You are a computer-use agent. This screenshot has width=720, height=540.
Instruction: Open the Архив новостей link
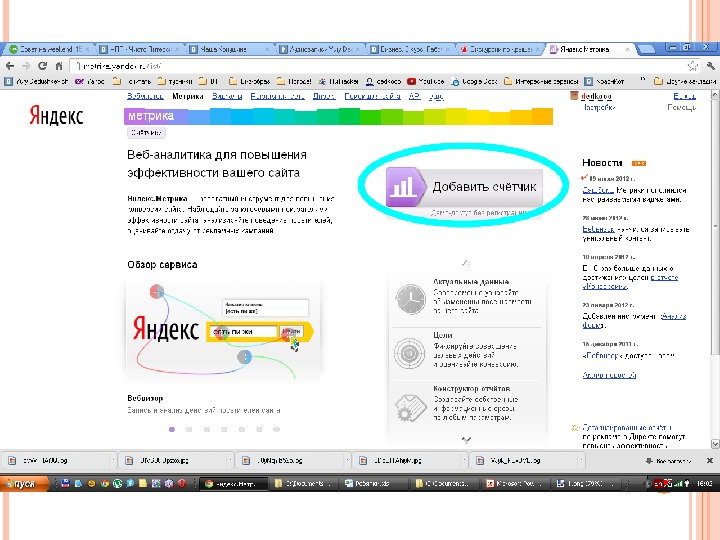coord(609,375)
